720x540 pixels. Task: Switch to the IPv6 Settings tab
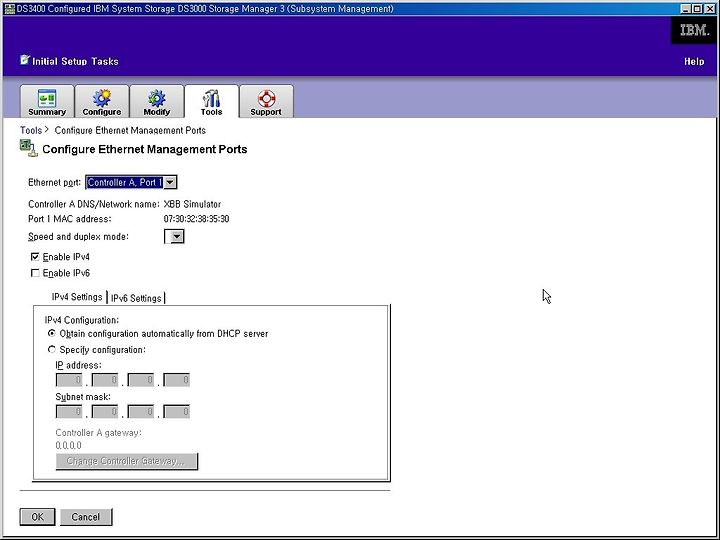[x=136, y=298]
